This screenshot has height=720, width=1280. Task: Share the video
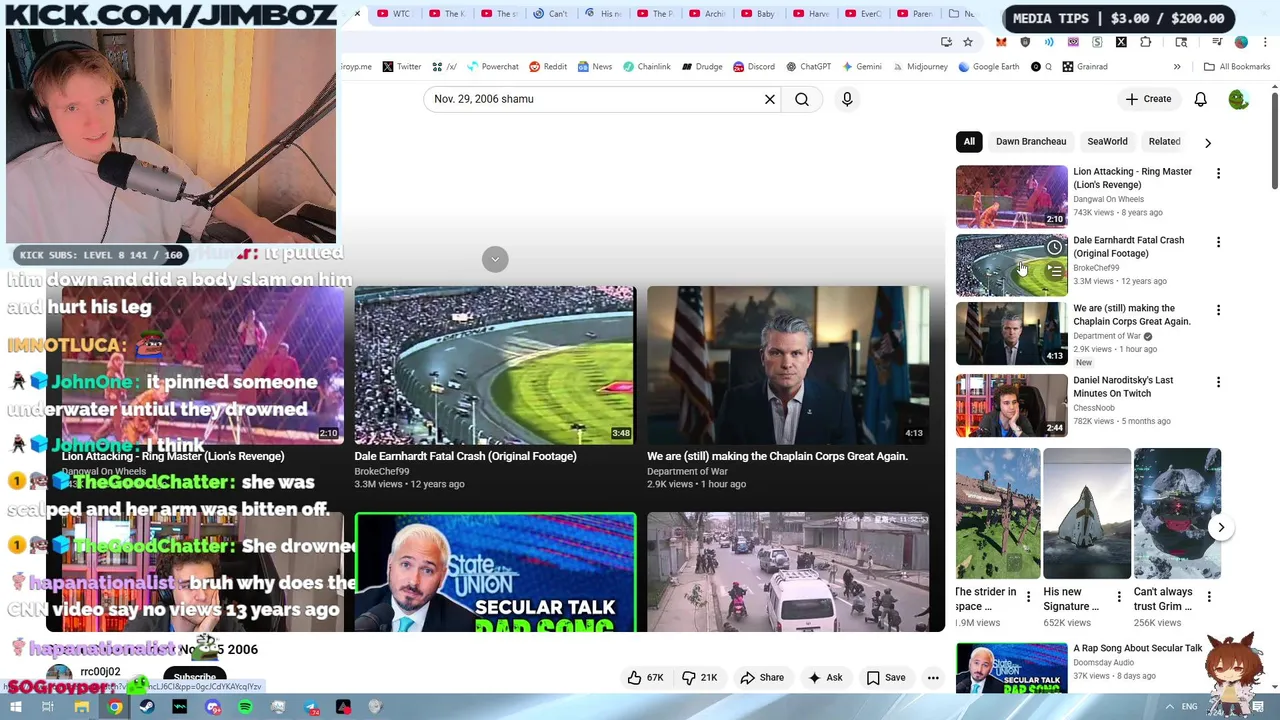[x=762, y=678]
